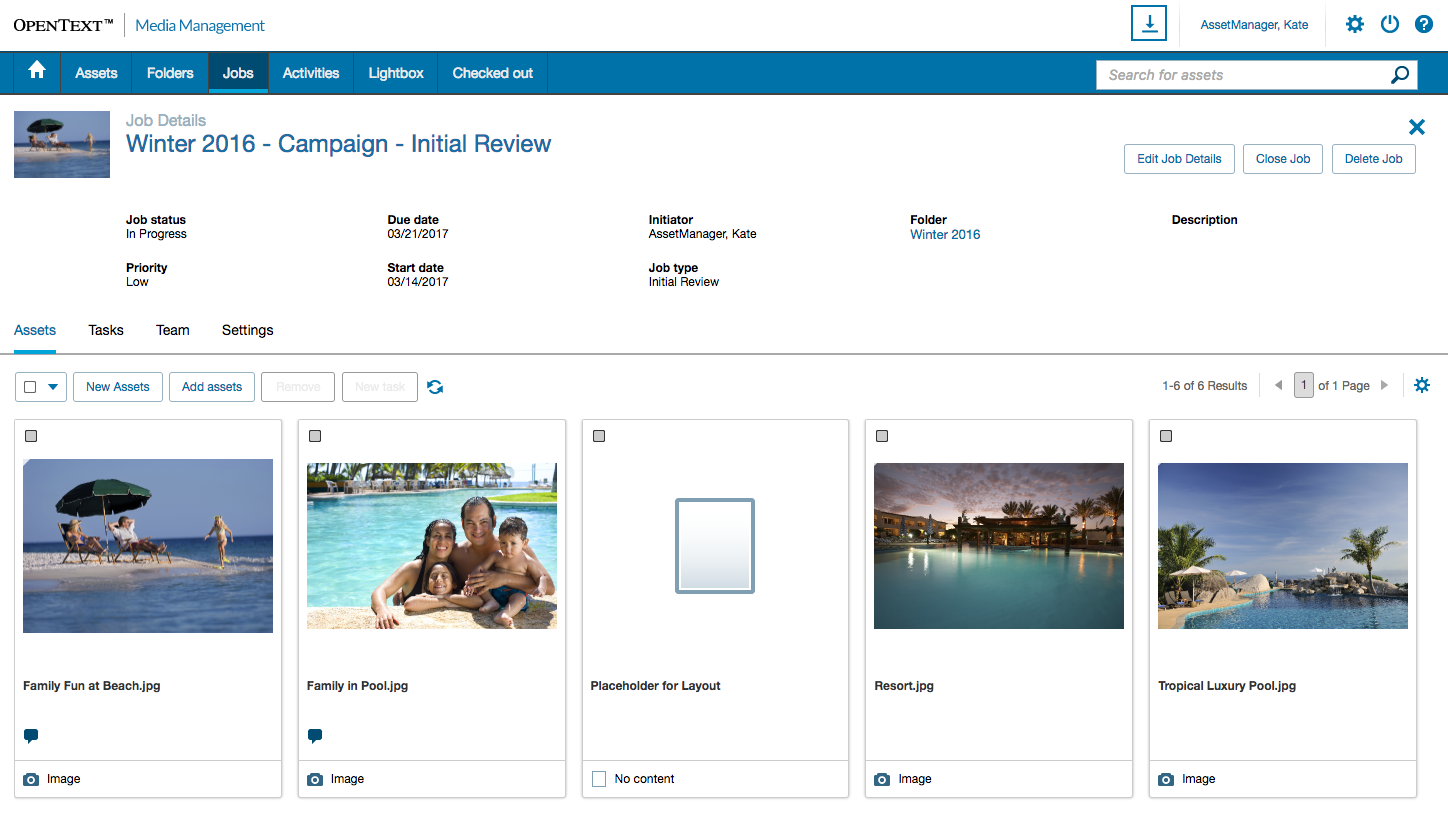This screenshot has height=815, width=1448.
Task: Go to the next page arrow
Action: coord(1385,385)
